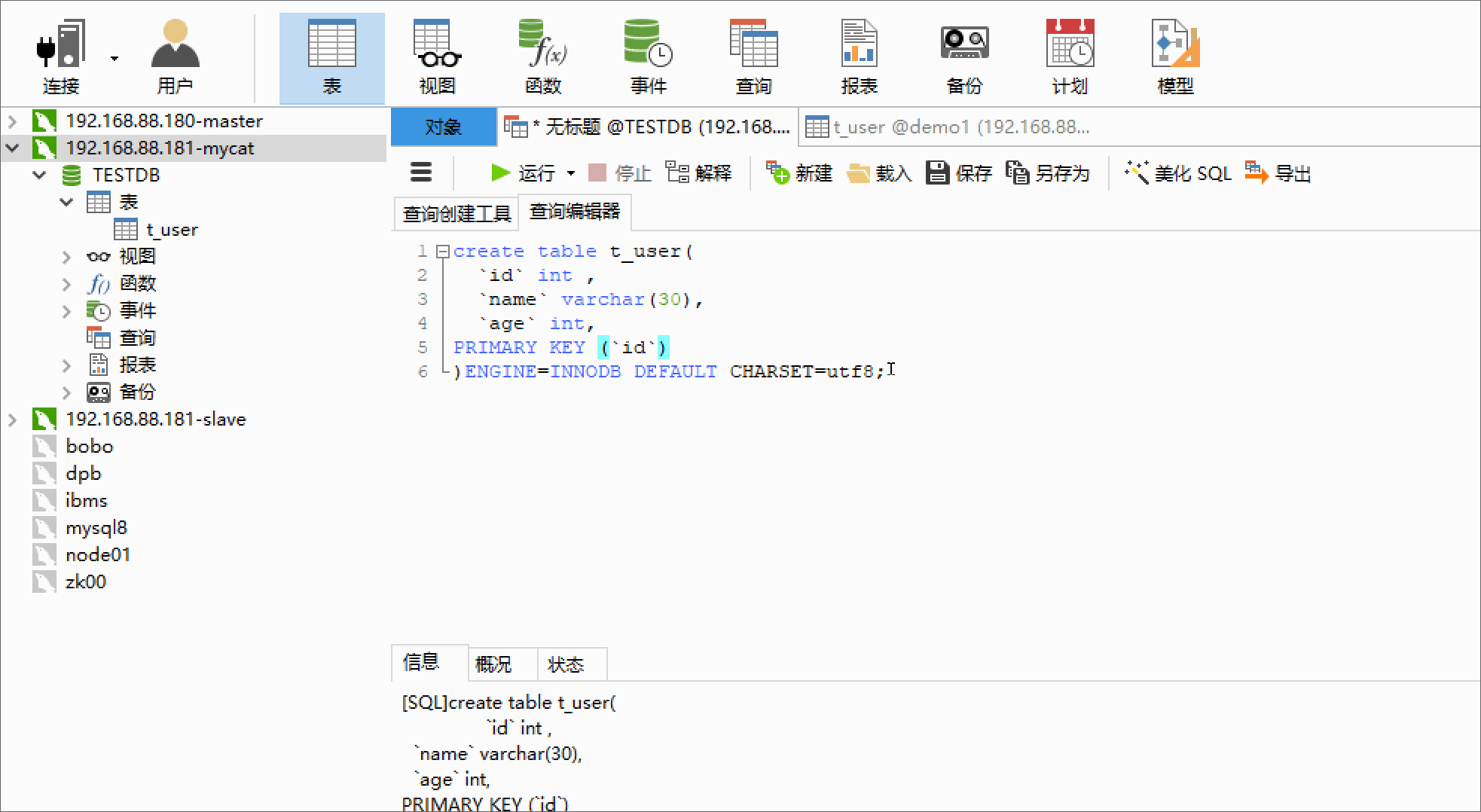Click 载入 to load a query file
The height and width of the screenshot is (812, 1481).
point(879,173)
